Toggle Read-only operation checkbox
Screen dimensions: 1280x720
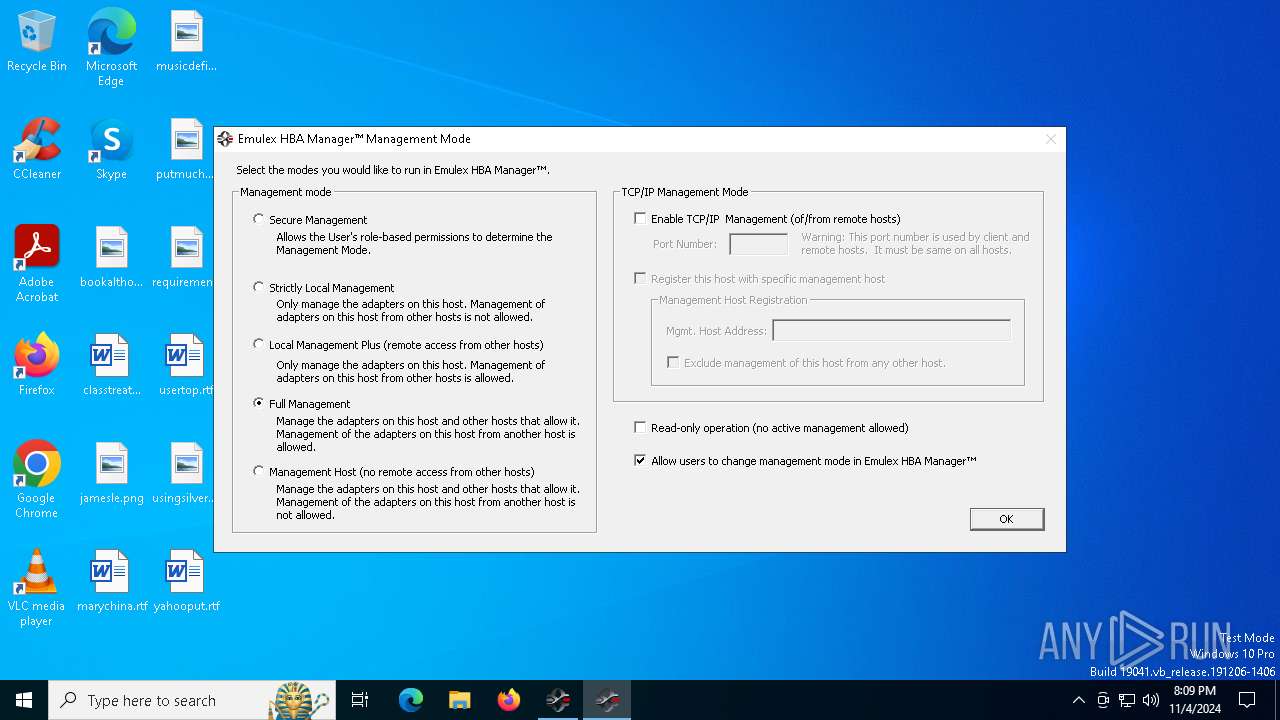pyautogui.click(x=640, y=427)
